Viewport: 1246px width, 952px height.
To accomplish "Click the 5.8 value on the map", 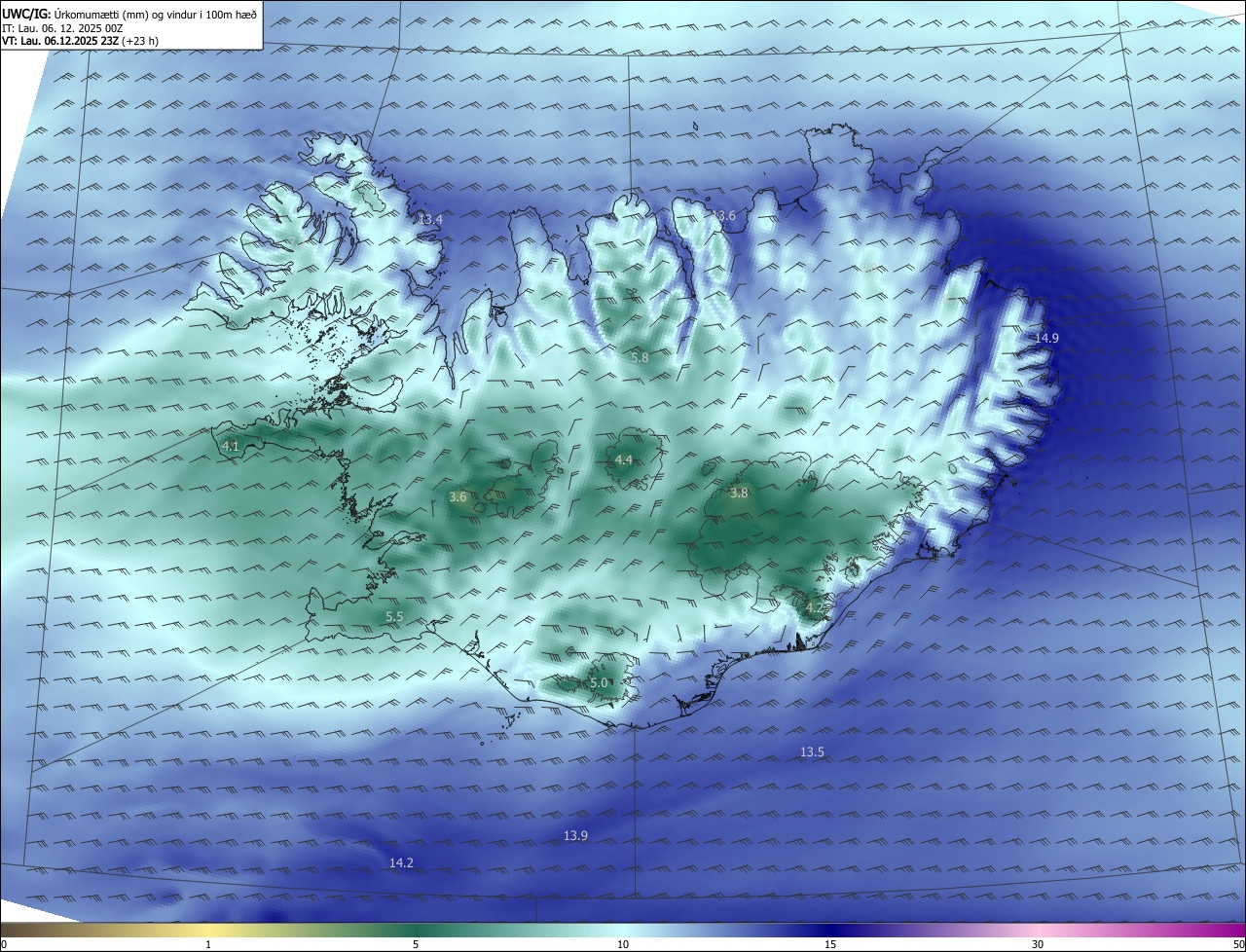I will pyautogui.click(x=640, y=358).
